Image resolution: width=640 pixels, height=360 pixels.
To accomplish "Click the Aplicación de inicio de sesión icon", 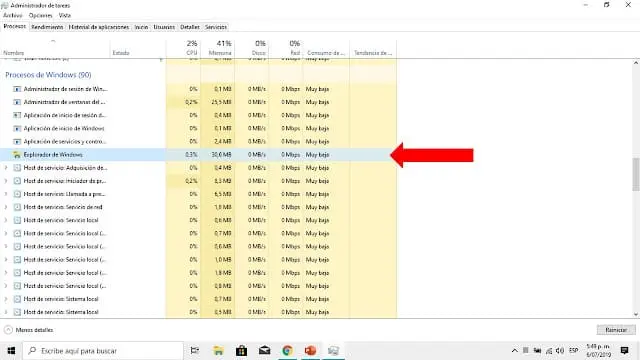I will click(17, 115).
